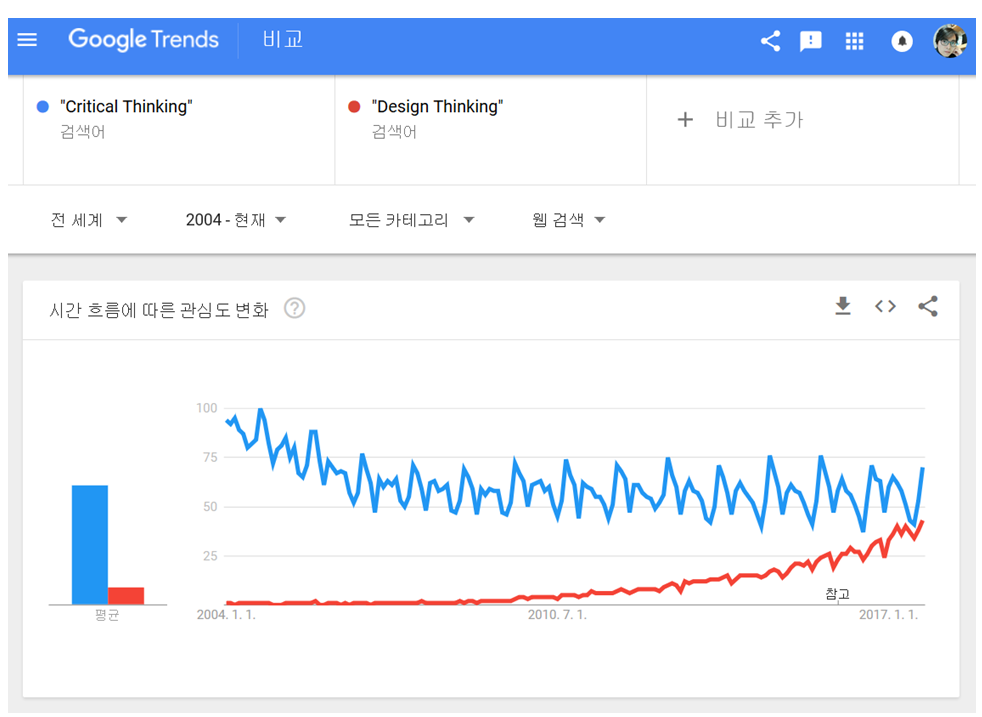This screenshot has width=982, height=717.
Task: Select the "Critical Thinking" search term
Action: pyautogui.click(x=126, y=107)
